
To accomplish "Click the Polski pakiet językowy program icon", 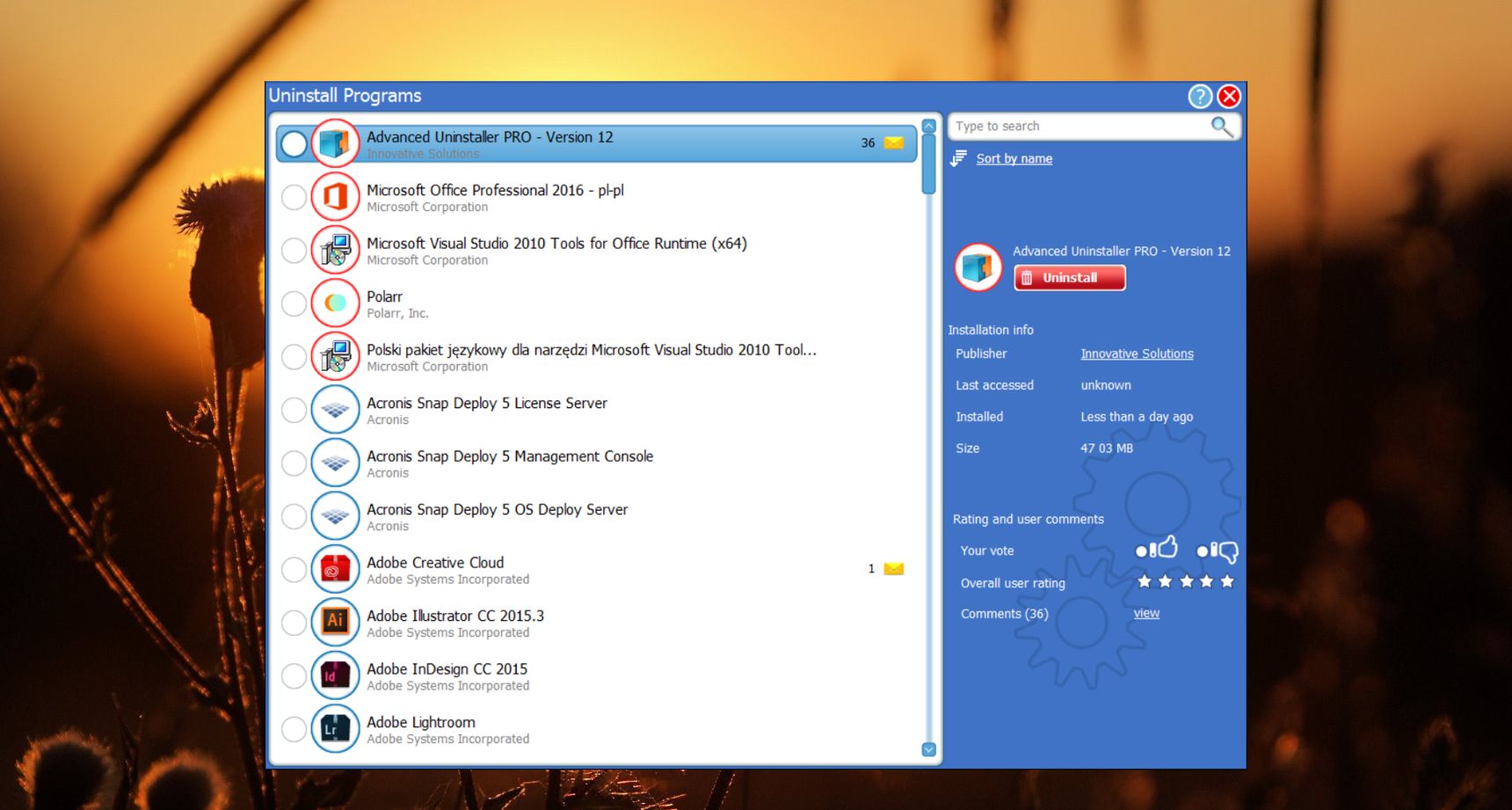I will (x=335, y=356).
